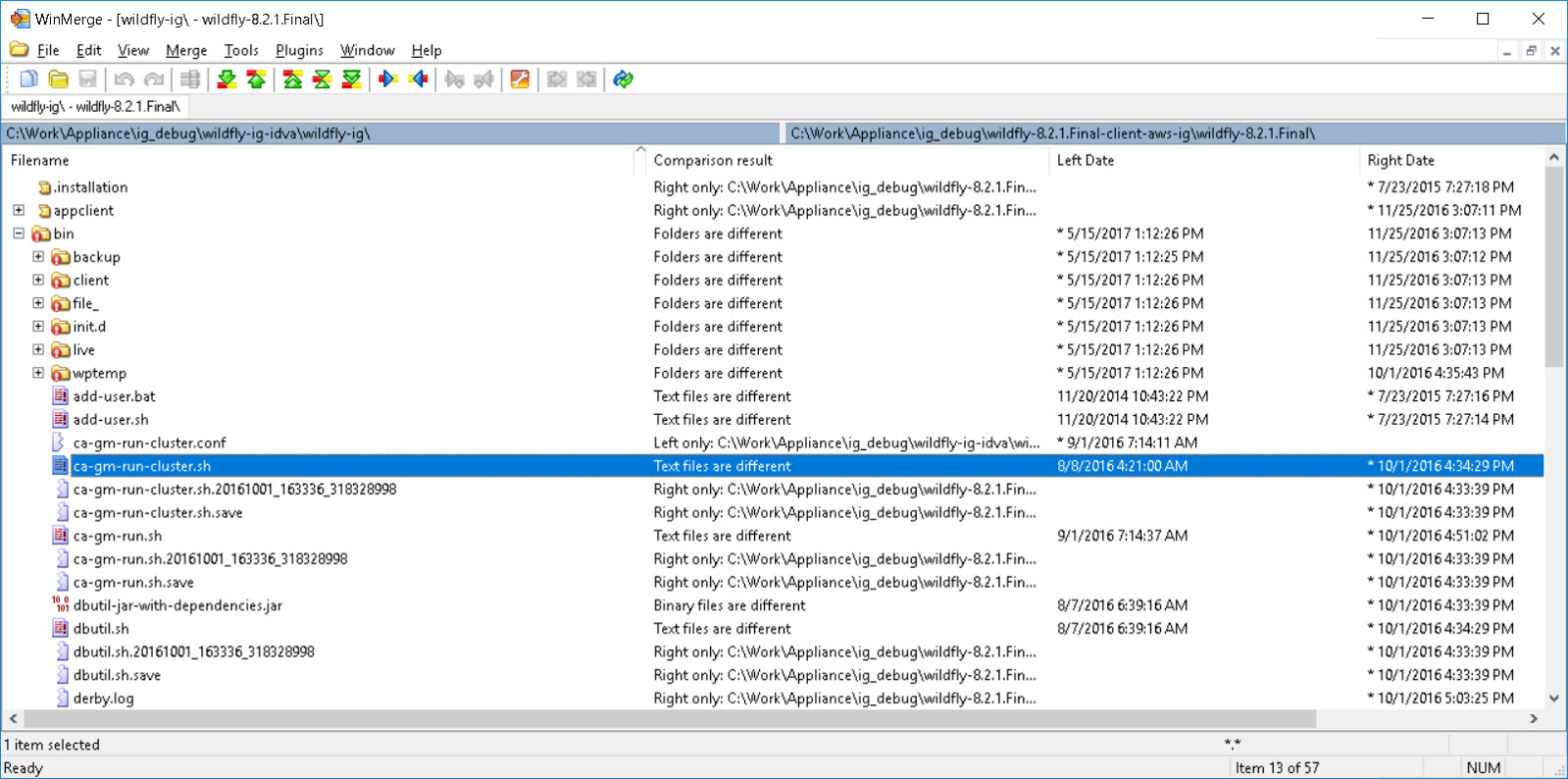This screenshot has width=1568, height=779.
Task: Click the Select Line Difference toolbar icon
Action: pyautogui.click(x=190, y=79)
